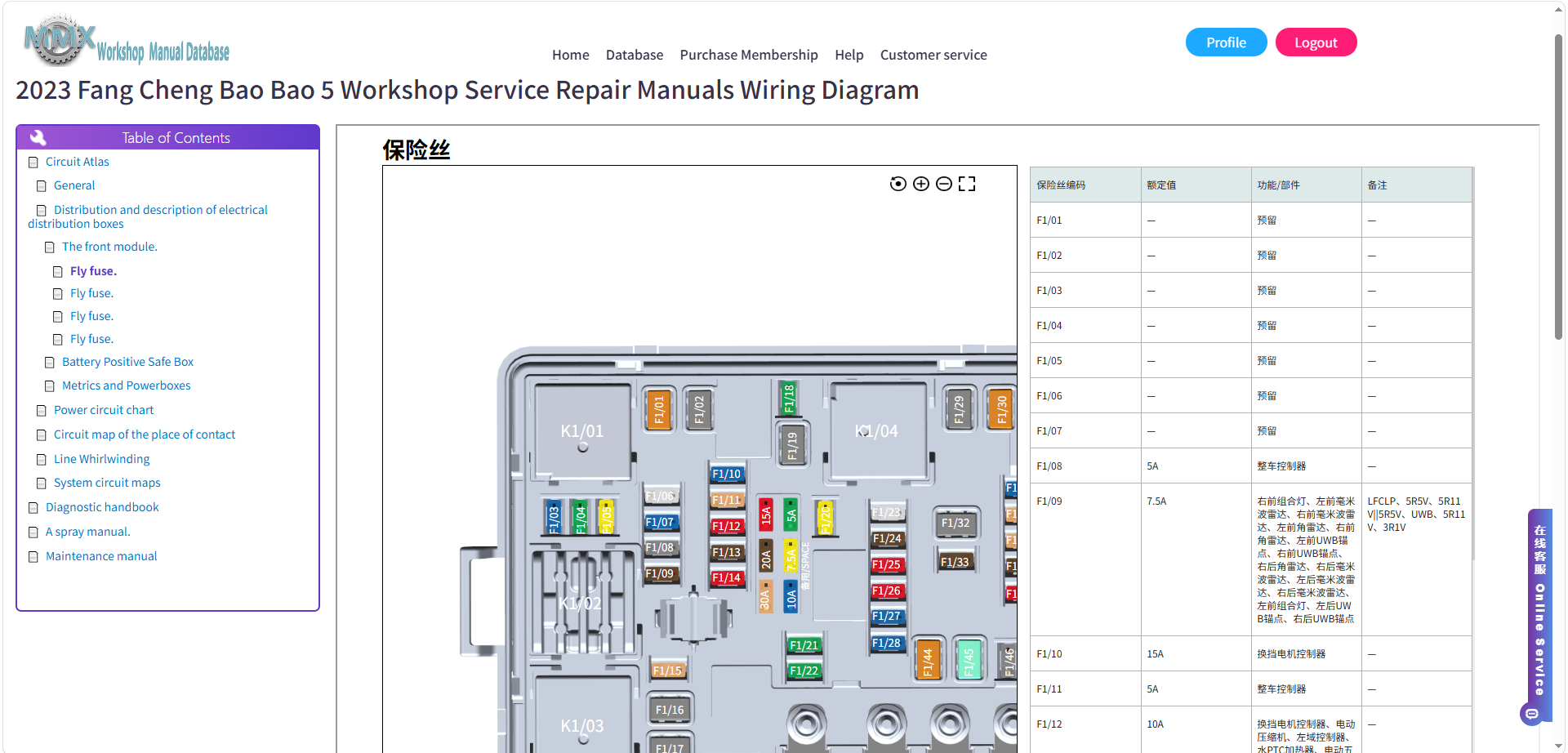The image size is (1568, 753).
Task: Click the page icon beside Power circuit chart
Action: (42, 411)
